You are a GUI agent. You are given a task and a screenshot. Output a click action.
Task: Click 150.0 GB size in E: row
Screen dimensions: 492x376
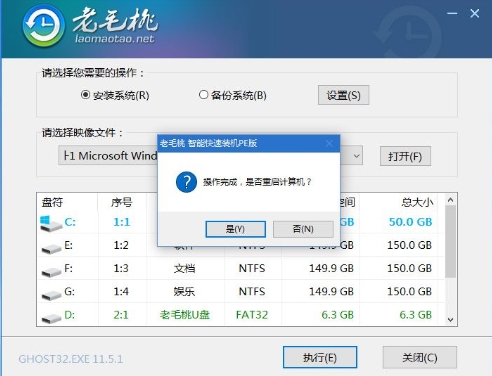tap(410, 245)
